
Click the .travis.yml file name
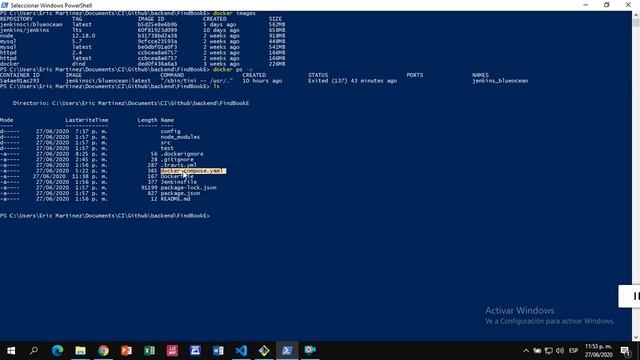pyautogui.click(x=178, y=165)
